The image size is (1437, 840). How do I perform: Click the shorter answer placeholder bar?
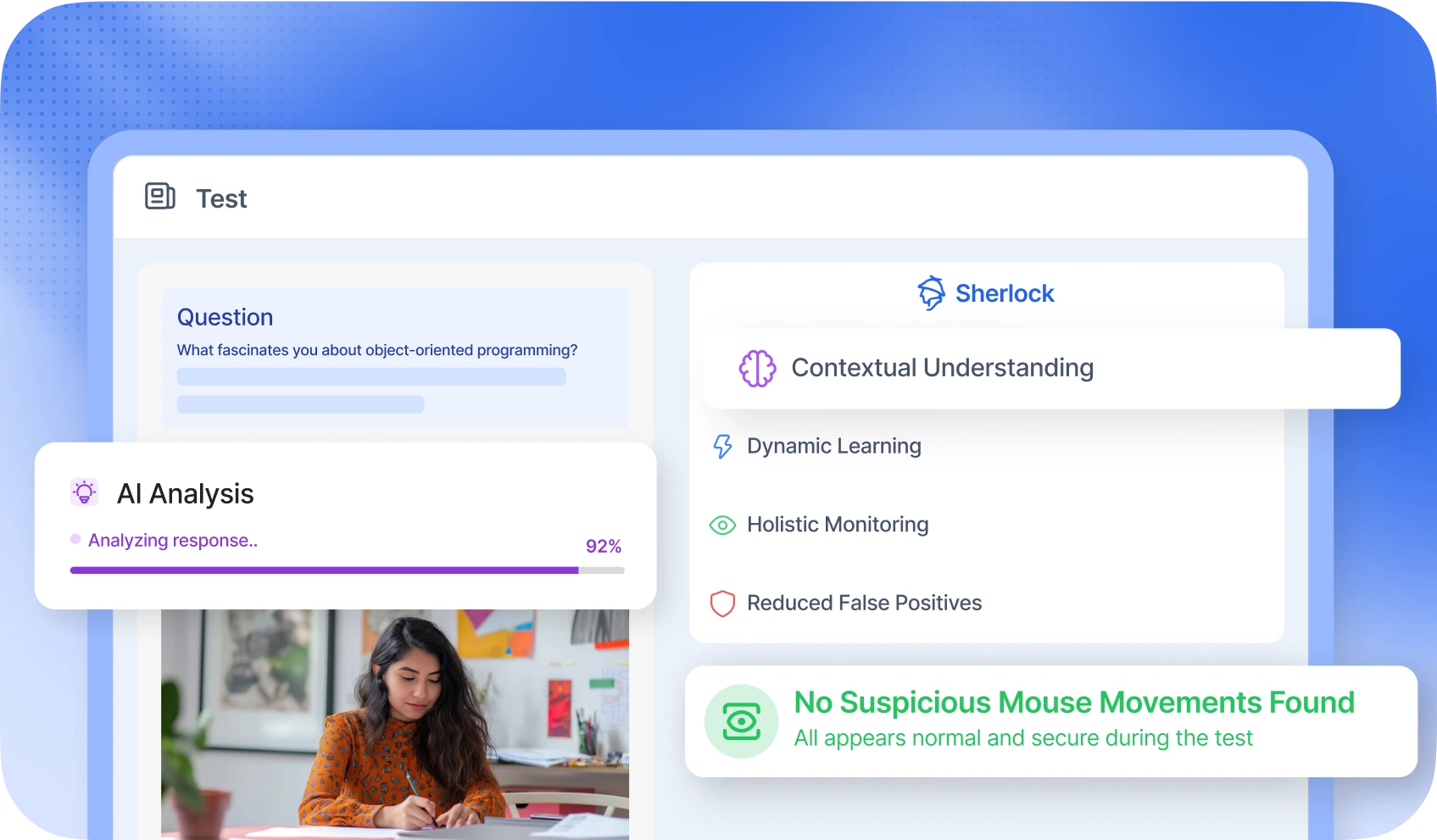(x=300, y=404)
